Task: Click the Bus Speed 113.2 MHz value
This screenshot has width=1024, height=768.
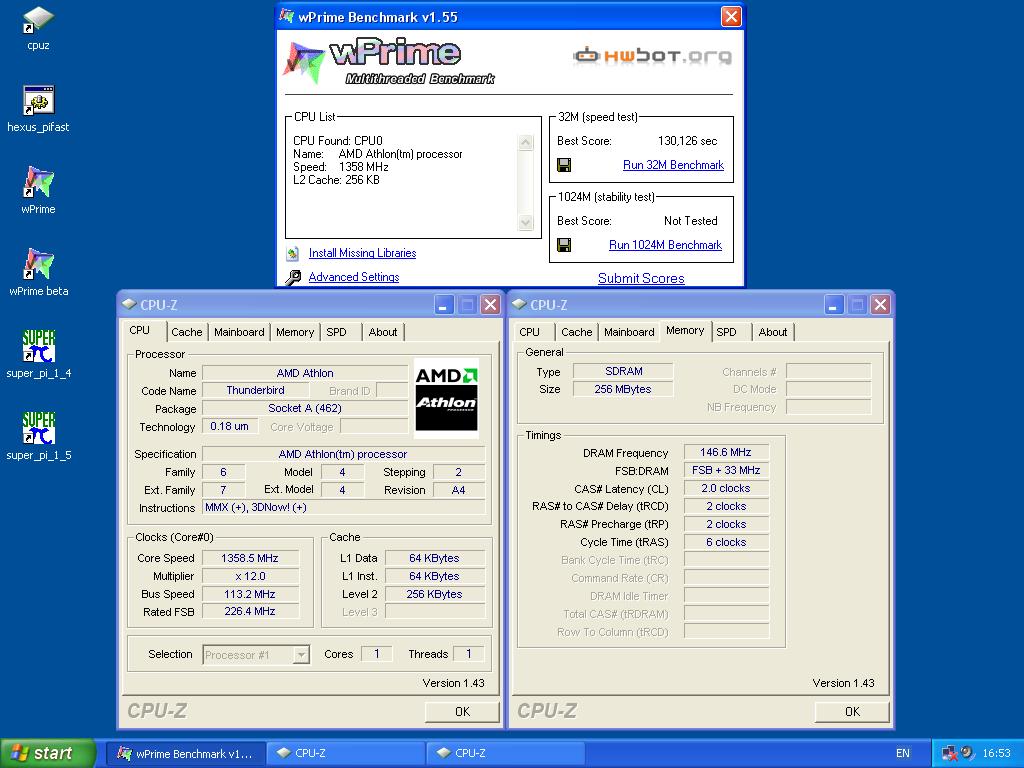Action: click(250, 594)
